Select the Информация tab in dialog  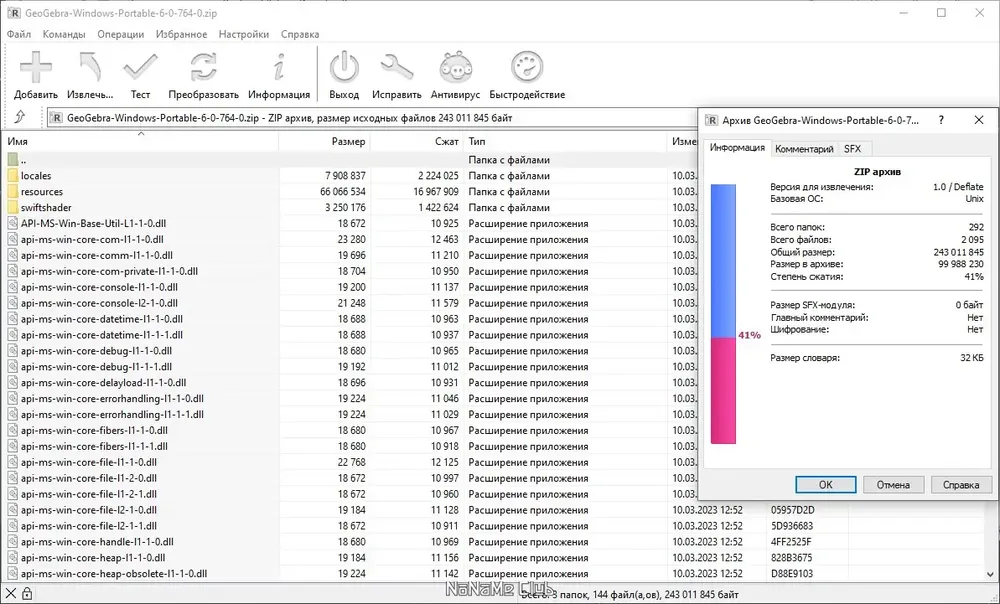737,147
